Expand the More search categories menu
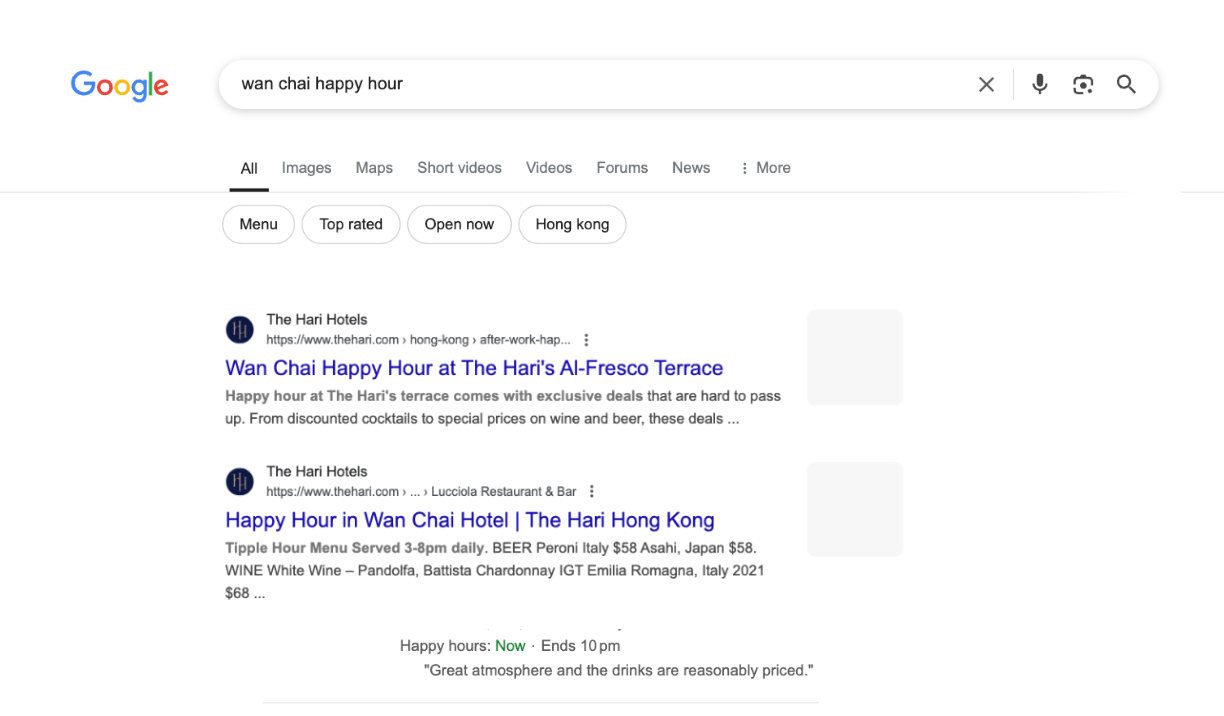 click(x=765, y=168)
